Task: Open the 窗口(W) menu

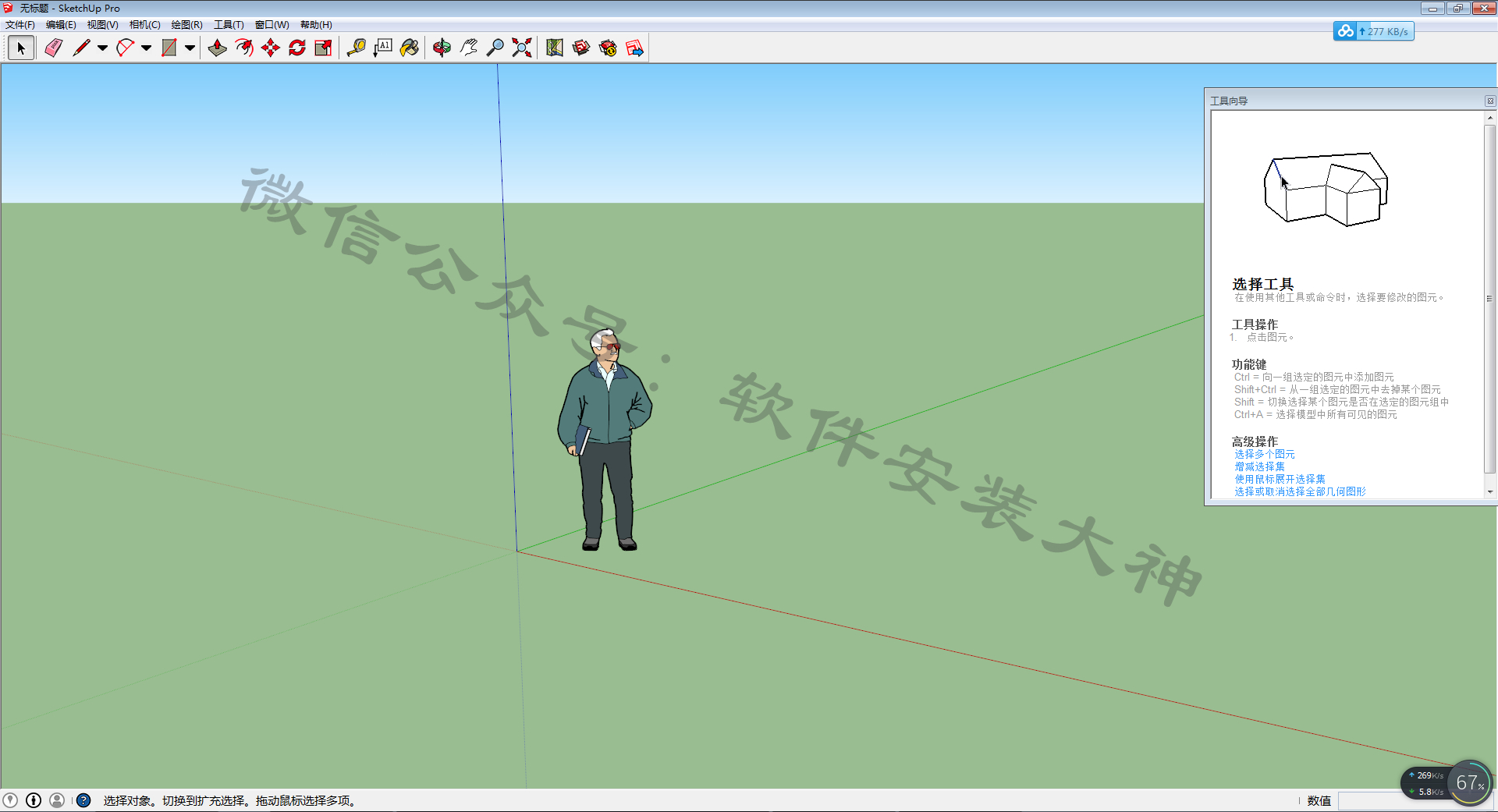Action: point(272,25)
